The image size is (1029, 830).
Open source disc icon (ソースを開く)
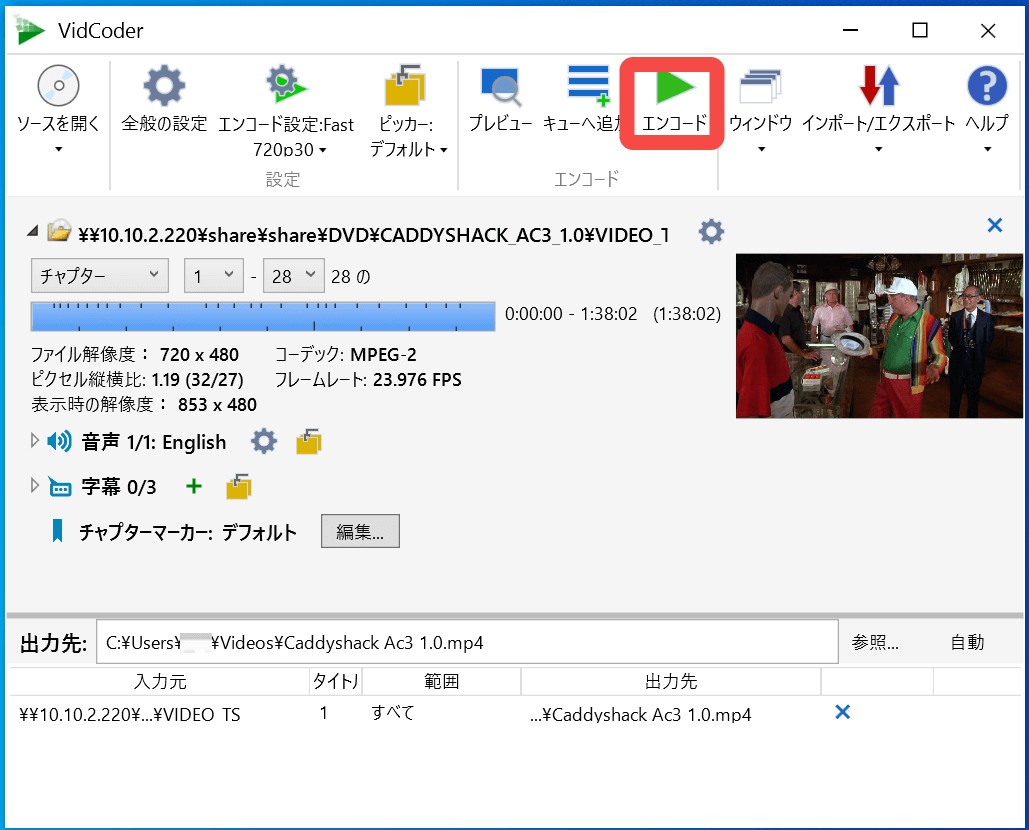58,85
